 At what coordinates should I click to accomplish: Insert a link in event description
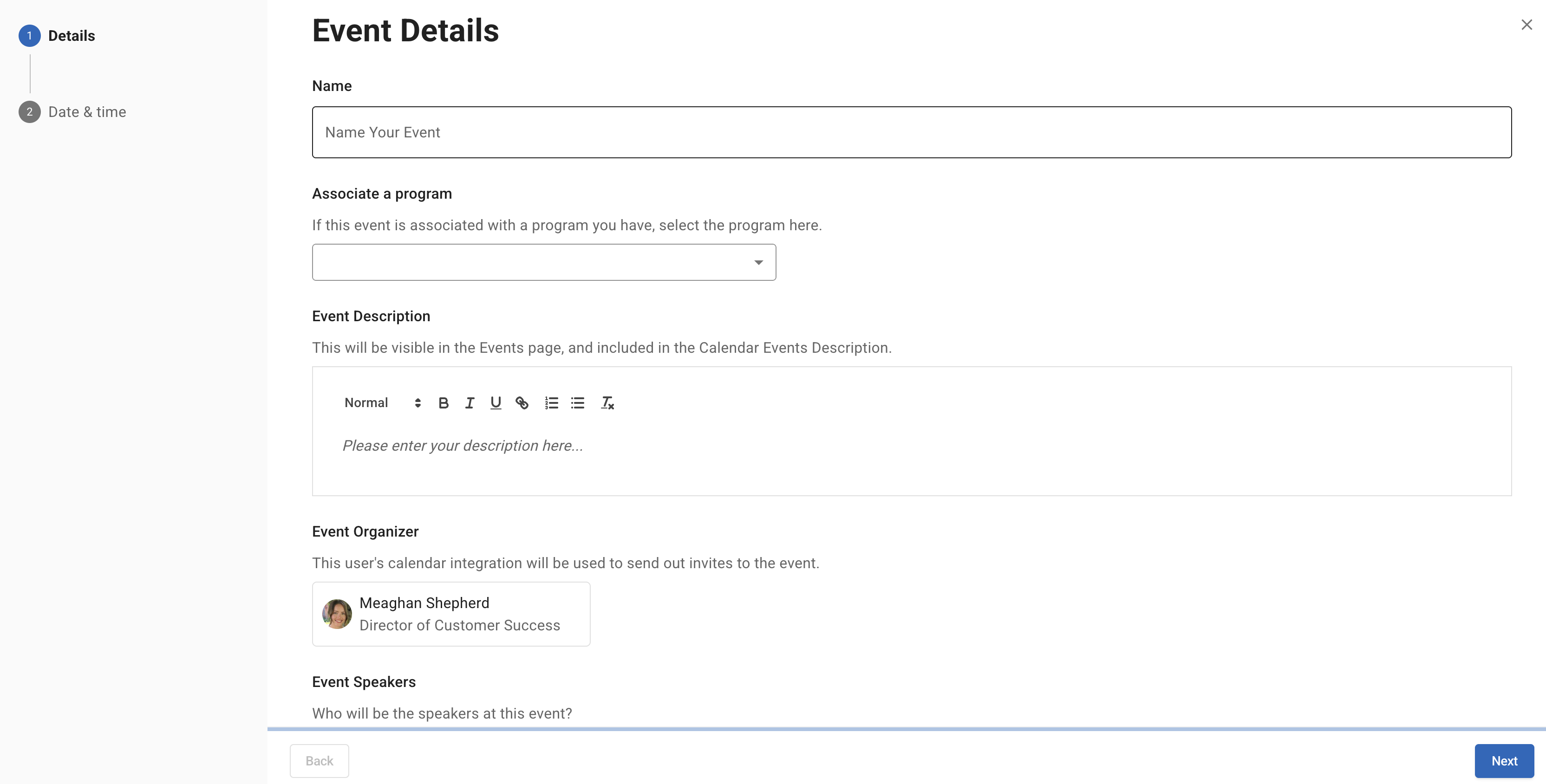click(x=522, y=403)
